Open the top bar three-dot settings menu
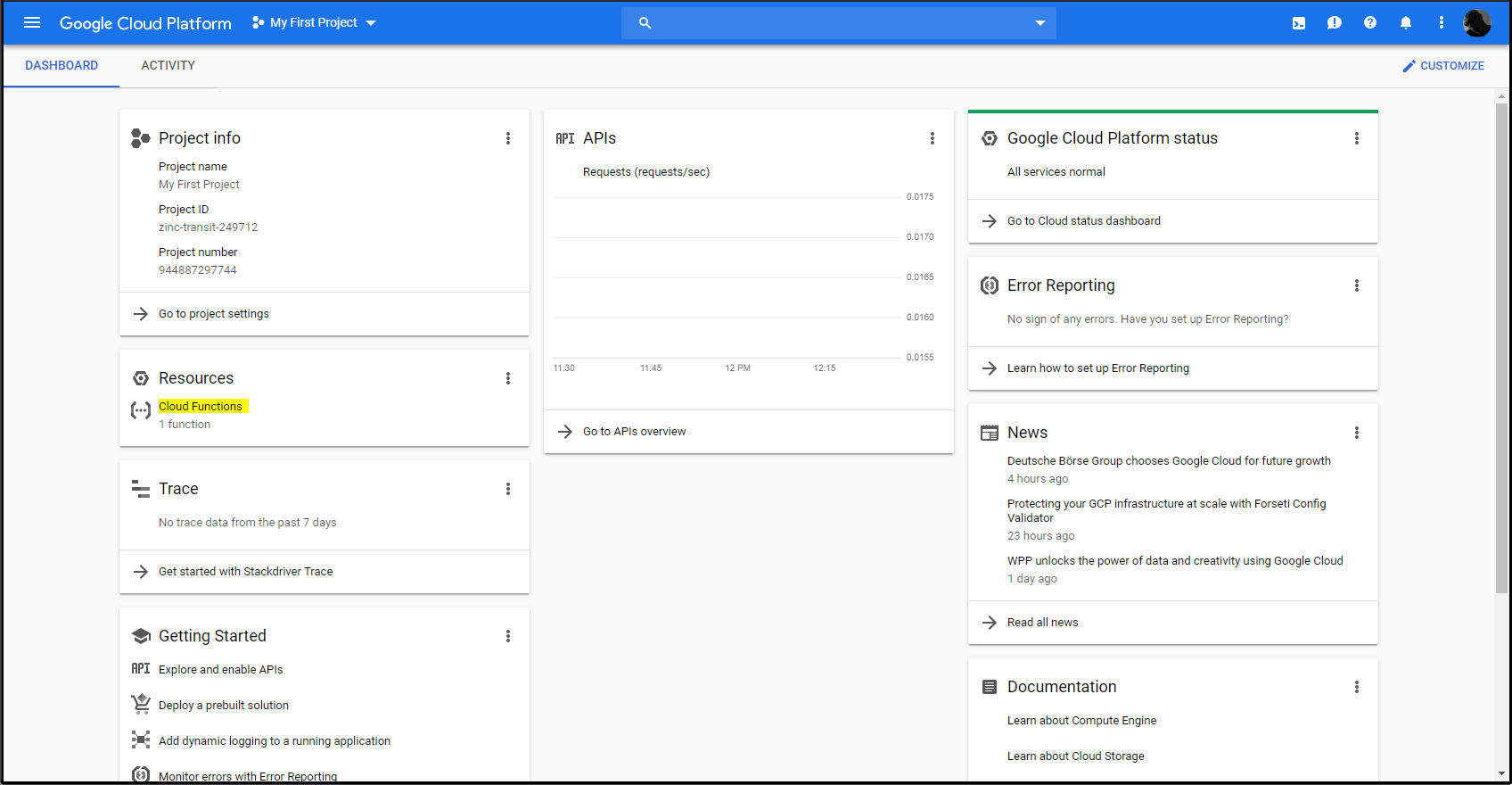The width and height of the screenshot is (1512, 785). (x=1442, y=23)
